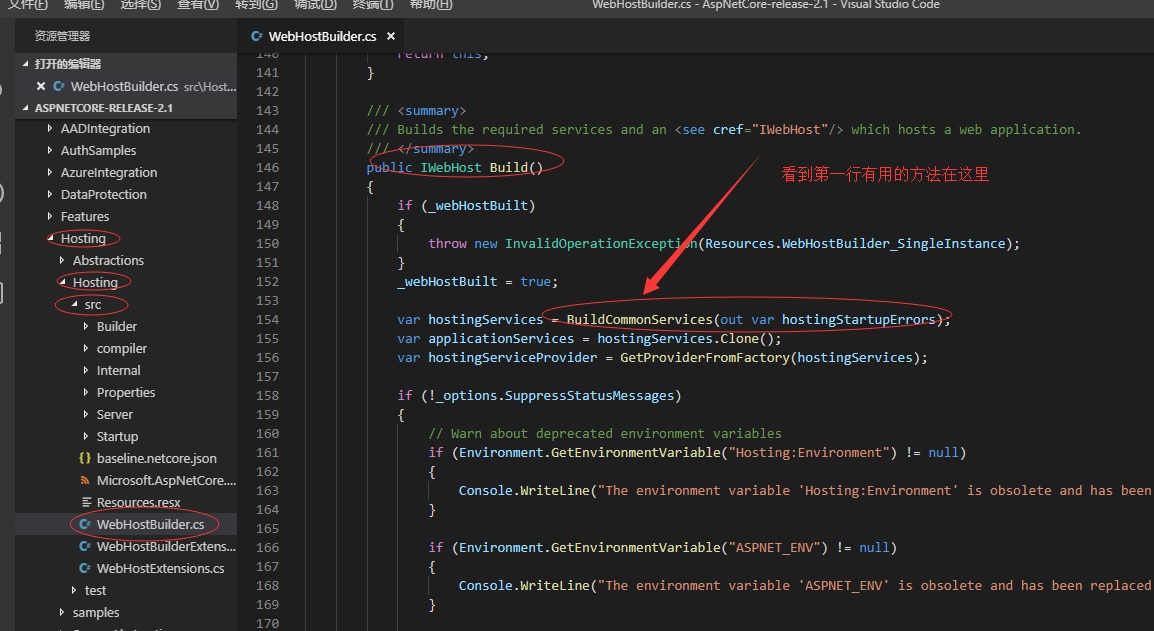Click the JSON braces icon for baseline.netcore.json
Screen dimensions: 1154x631
coord(85,458)
